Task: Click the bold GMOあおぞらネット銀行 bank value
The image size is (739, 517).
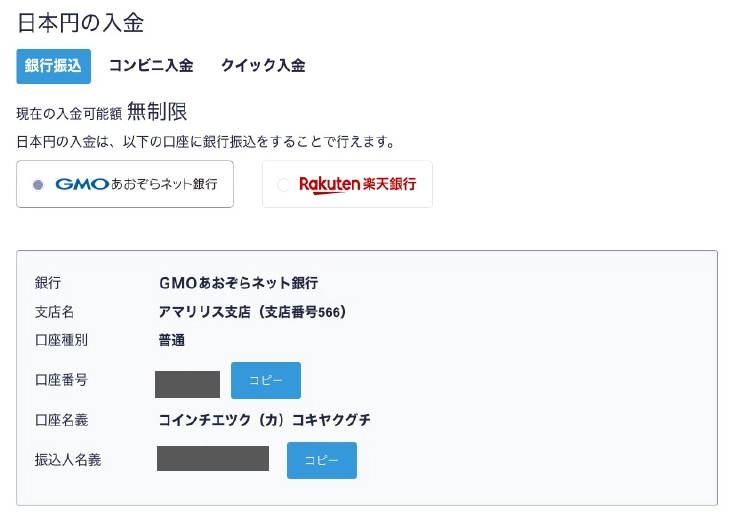Action: [238, 283]
